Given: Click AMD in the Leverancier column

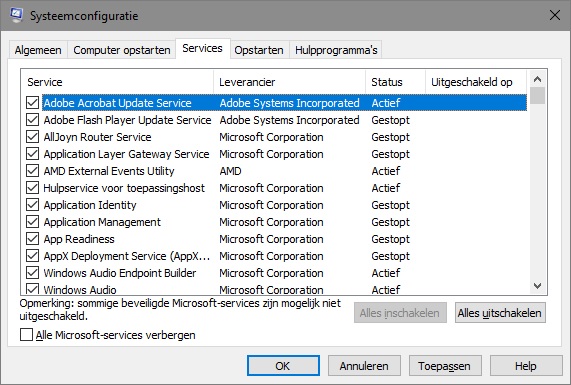Looking at the screenshot, I should point(231,171).
